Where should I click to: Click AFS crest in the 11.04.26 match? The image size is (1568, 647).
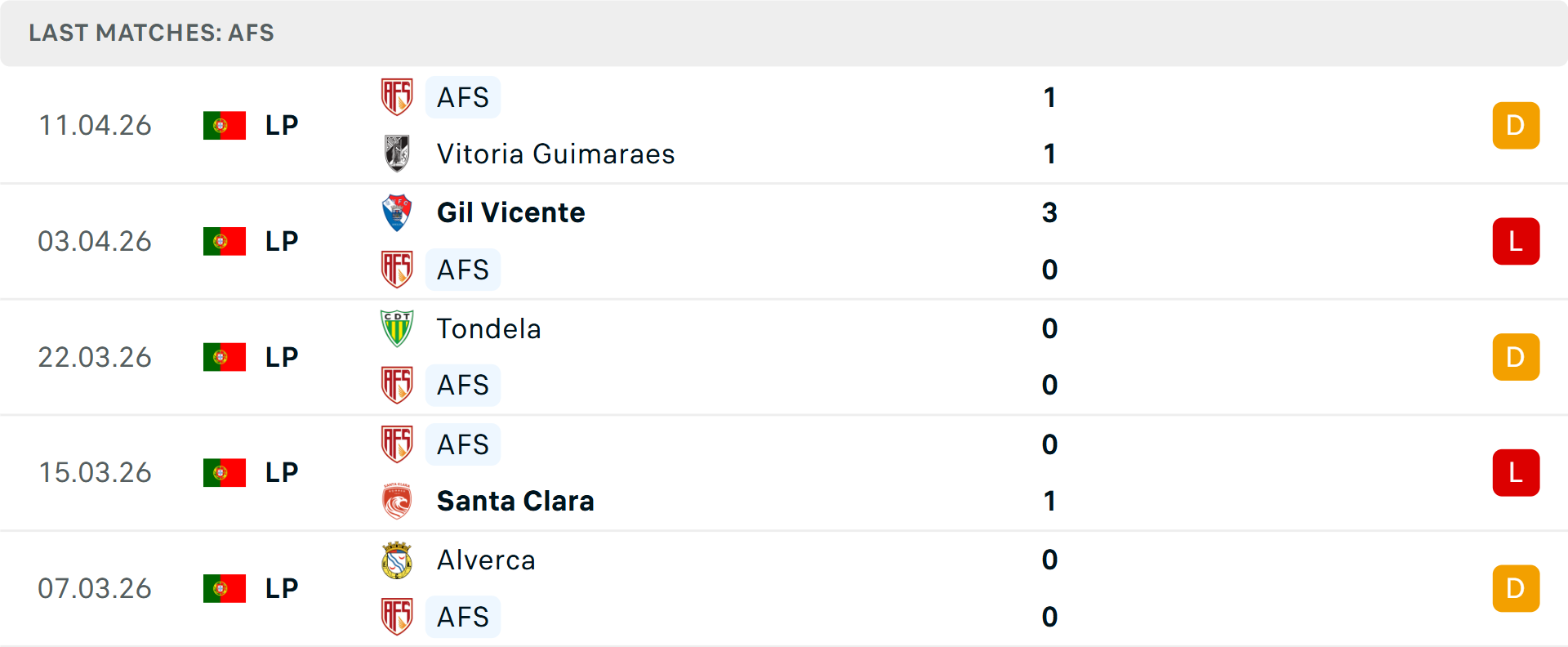pos(397,97)
